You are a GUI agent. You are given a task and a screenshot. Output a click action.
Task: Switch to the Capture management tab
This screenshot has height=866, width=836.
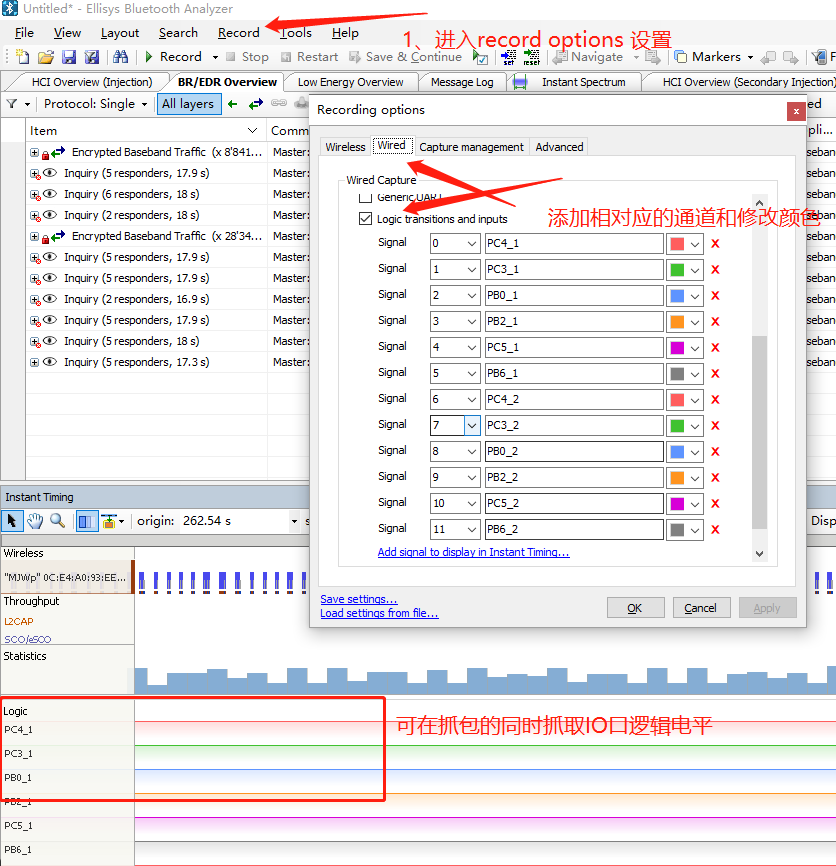471,147
